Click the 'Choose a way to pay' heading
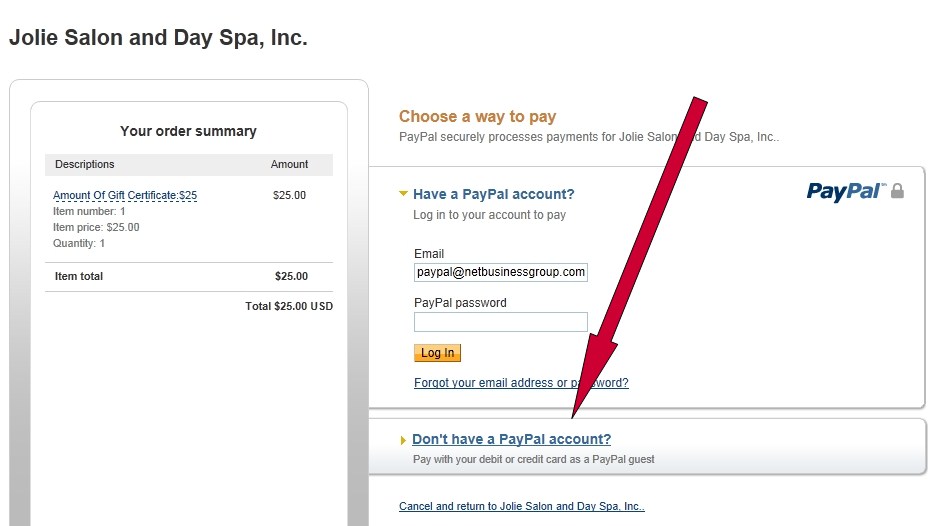938x526 pixels. (477, 116)
